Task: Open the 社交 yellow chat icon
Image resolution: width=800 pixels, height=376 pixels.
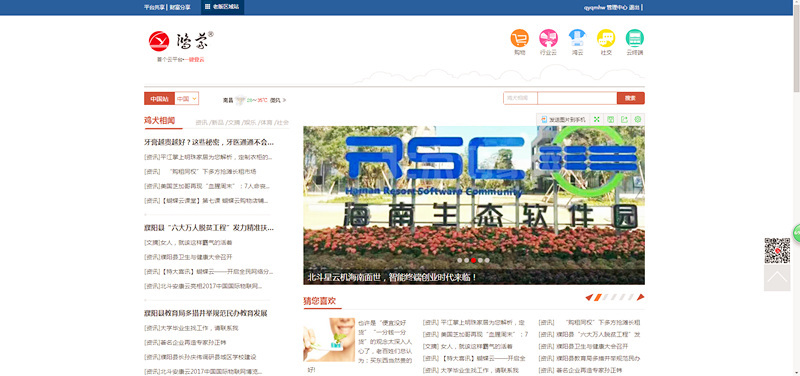Action: point(606,38)
